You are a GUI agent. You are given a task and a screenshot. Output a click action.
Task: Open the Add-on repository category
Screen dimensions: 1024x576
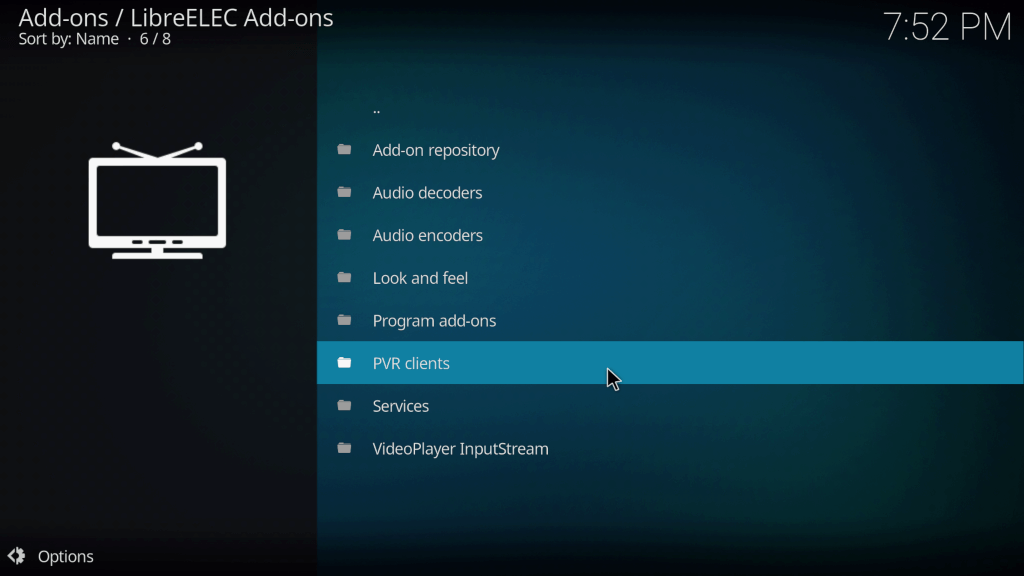435,150
